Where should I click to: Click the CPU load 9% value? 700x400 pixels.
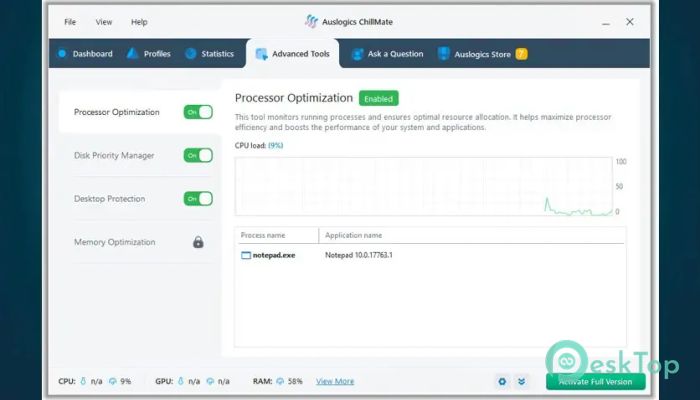(x=275, y=146)
